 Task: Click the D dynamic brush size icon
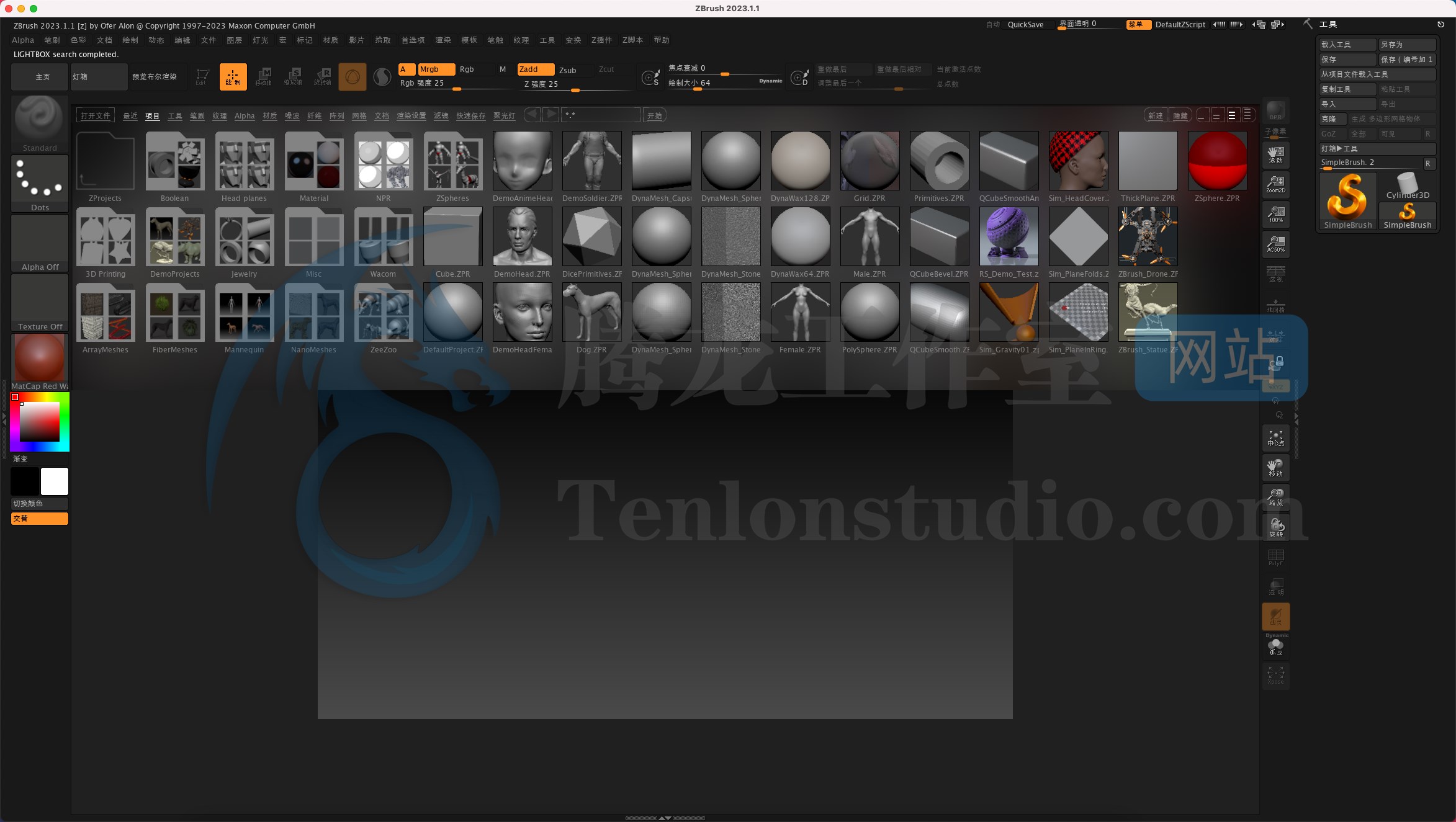[x=799, y=78]
